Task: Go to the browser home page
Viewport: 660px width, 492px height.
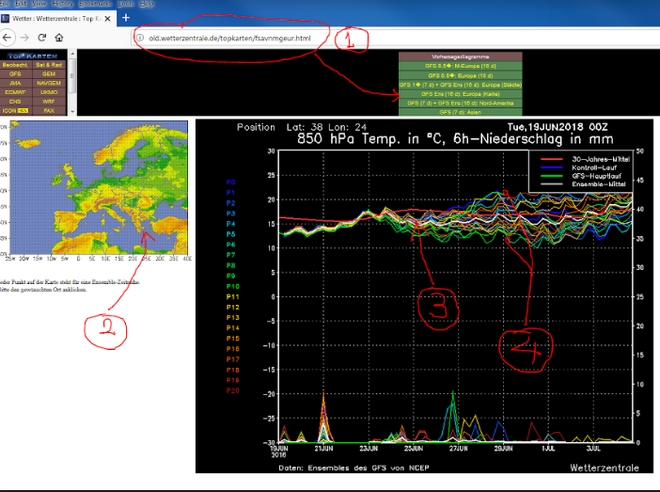Action: [x=59, y=38]
